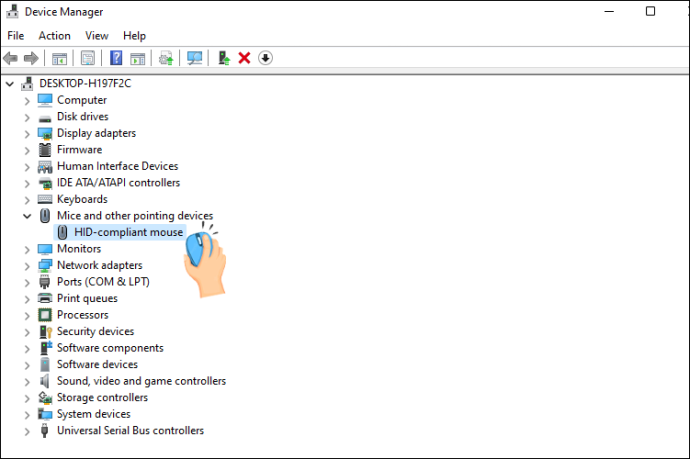The image size is (690, 459).
Task: Expand the Software components category
Action: coord(27,349)
